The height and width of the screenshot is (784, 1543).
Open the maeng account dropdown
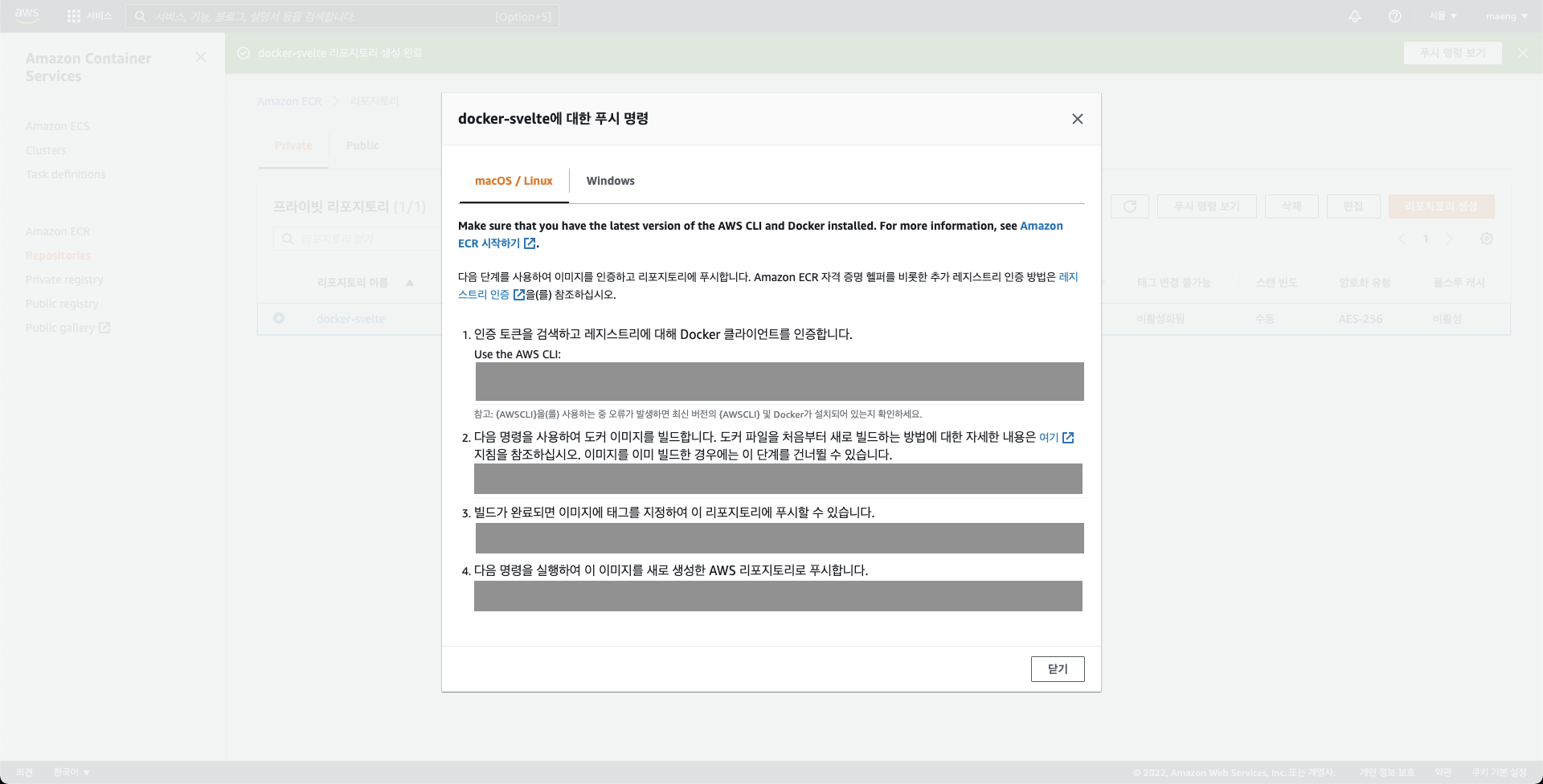1507,16
